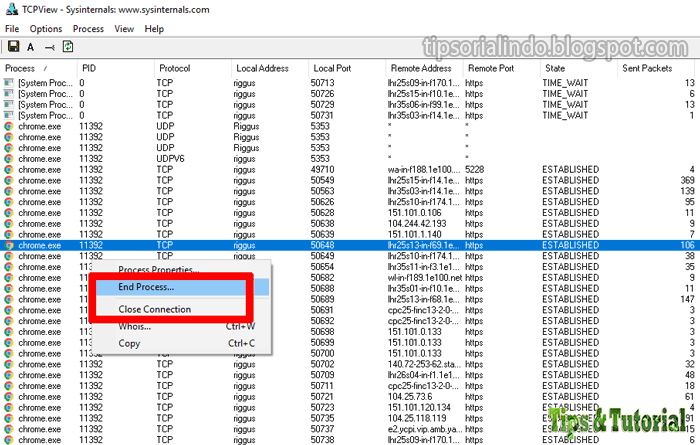Image resolution: width=700 pixels, height=445 pixels.
Task: Click the local port 50689 cell
Action: pos(322,299)
